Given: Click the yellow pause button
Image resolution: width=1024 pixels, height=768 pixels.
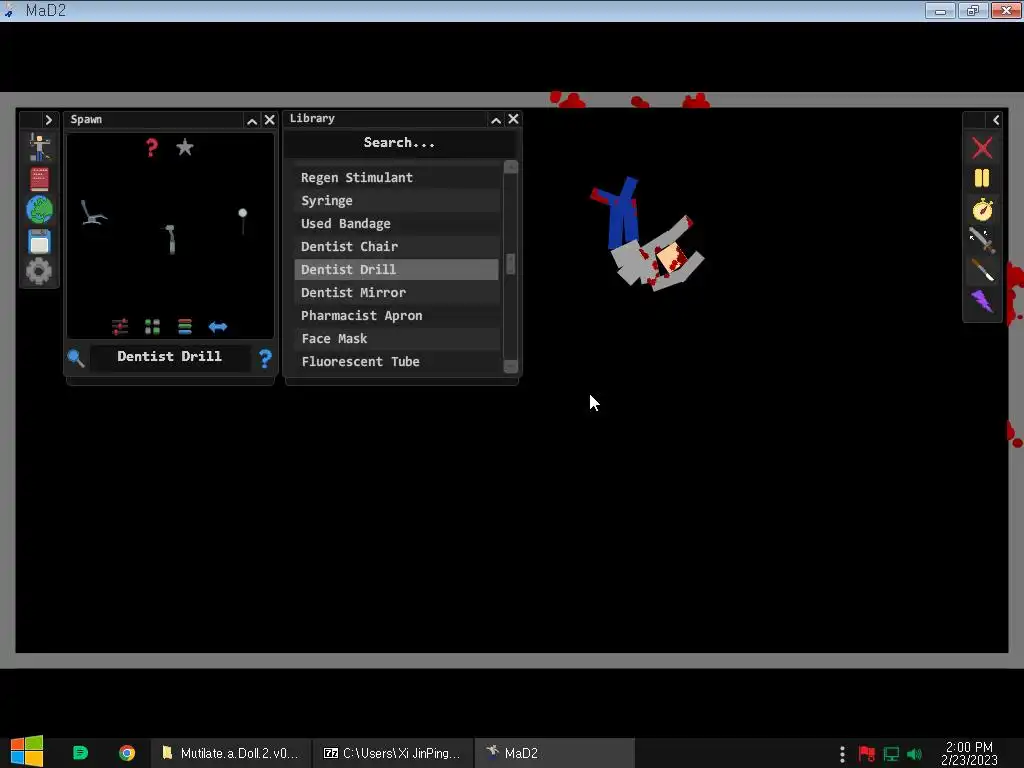Looking at the screenshot, I should [x=982, y=178].
